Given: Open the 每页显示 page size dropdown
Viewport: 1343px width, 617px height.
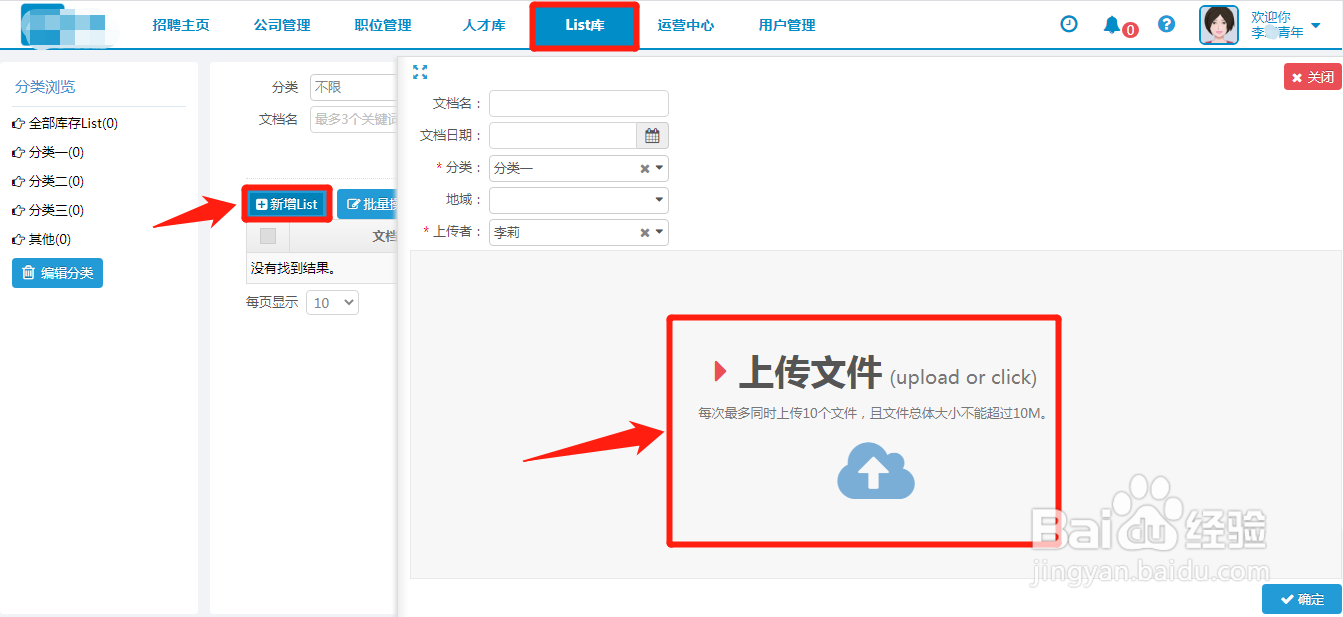Looking at the screenshot, I should [332, 302].
